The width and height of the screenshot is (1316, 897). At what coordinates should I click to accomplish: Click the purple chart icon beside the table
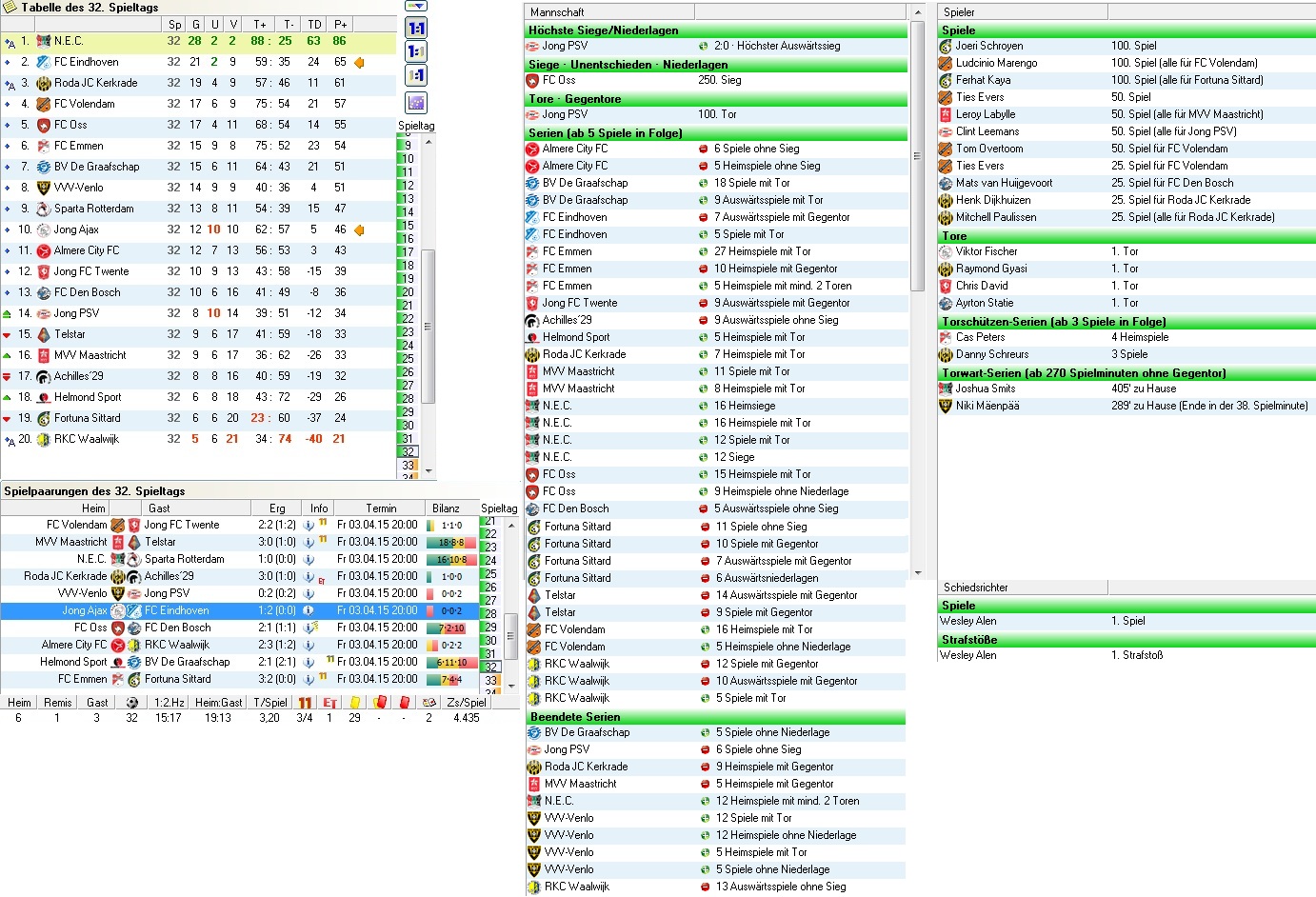pyautogui.click(x=416, y=102)
